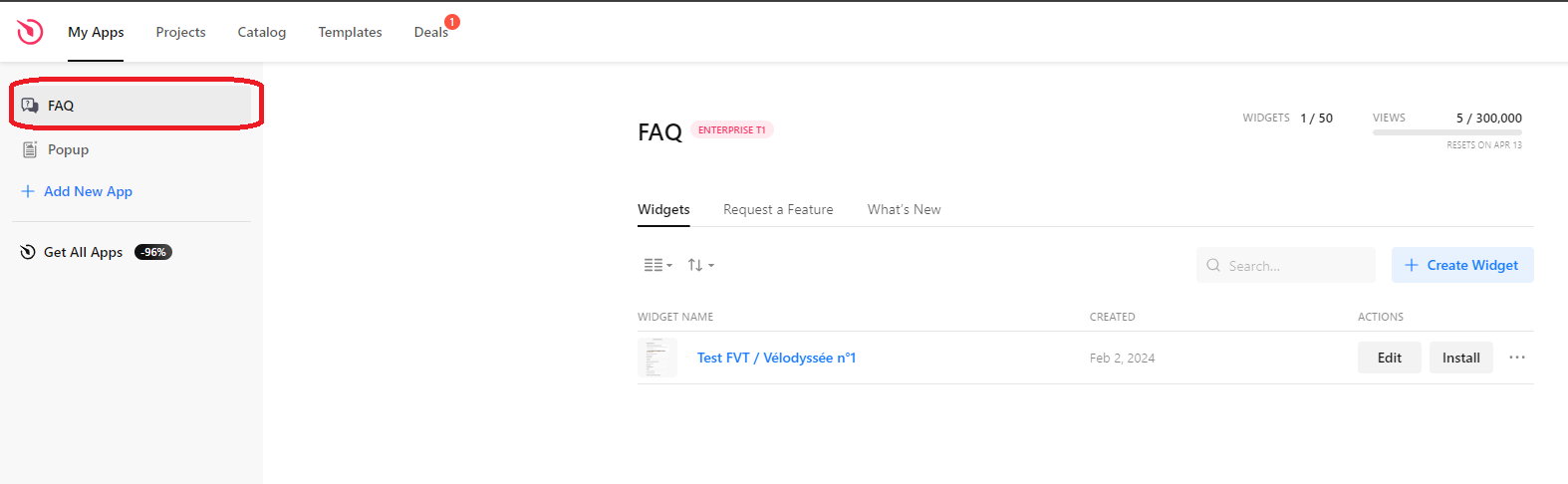Click the Elfsight logo icon
The width and height of the screenshot is (1568, 484).
click(30, 32)
